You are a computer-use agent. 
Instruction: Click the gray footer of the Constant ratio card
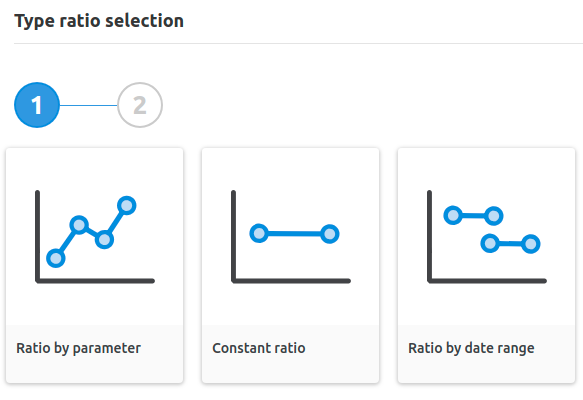290,354
